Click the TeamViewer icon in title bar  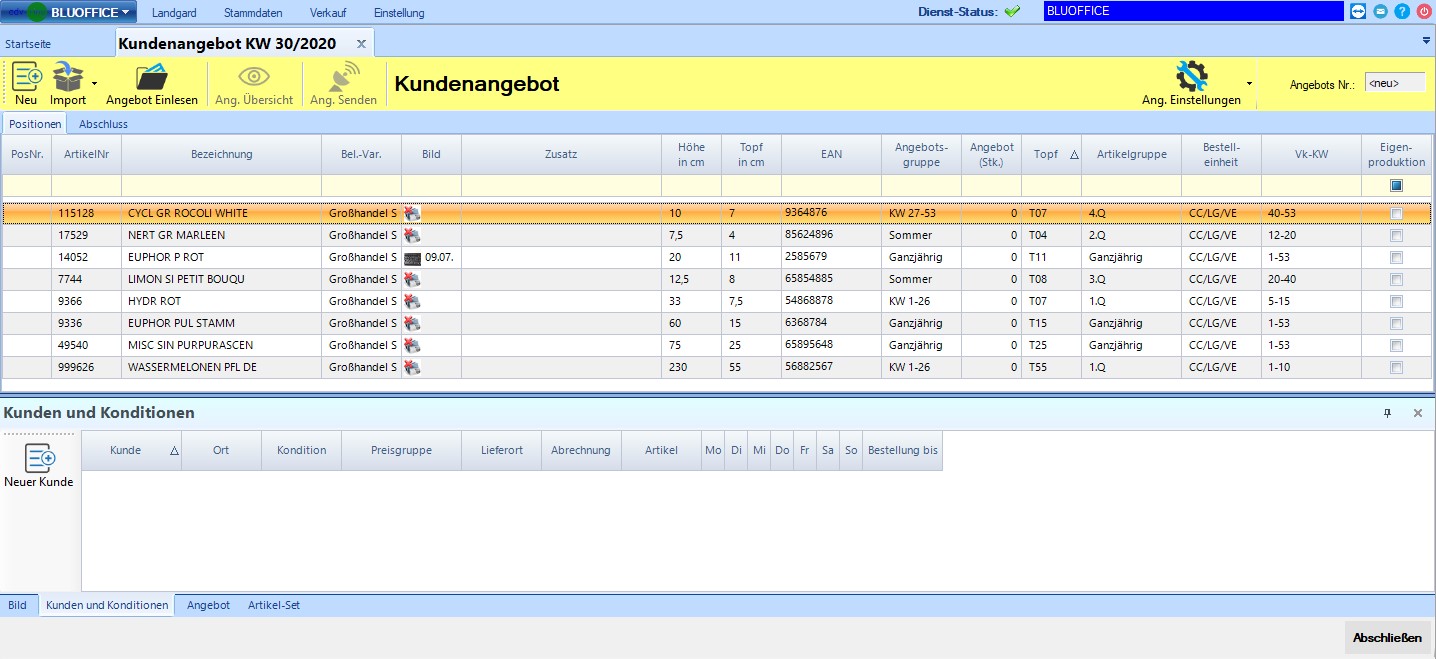pyautogui.click(x=1357, y=12)
